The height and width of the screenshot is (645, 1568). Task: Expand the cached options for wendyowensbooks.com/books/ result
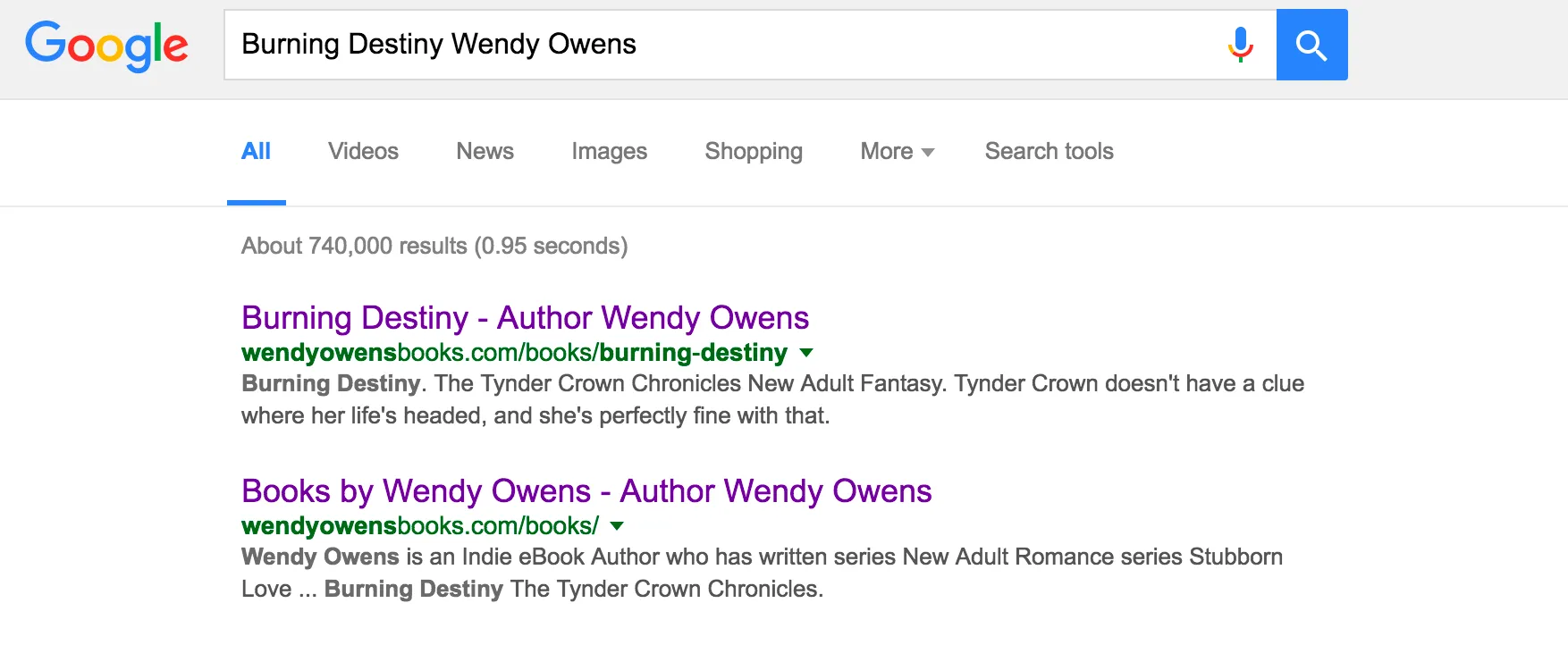(616, 527)
